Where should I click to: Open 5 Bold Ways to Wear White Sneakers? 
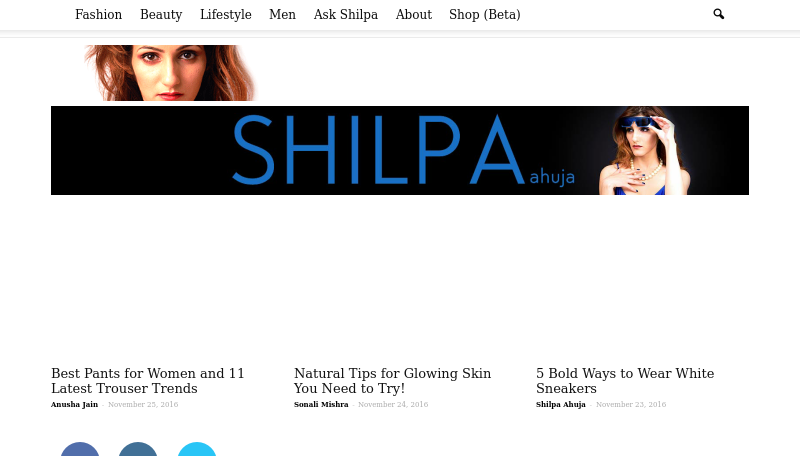(625, 381)
